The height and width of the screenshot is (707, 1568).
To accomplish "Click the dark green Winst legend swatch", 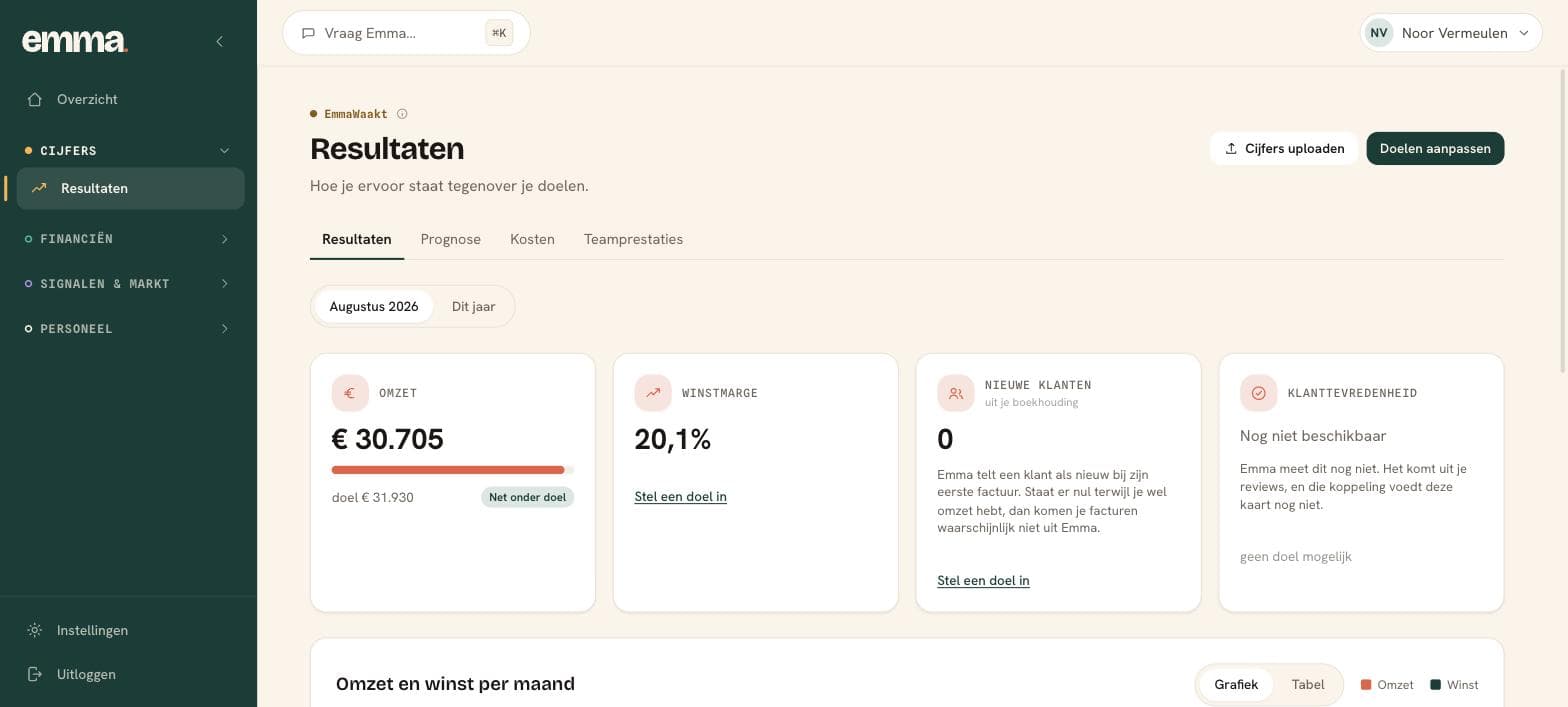I will (x=1435, y=685).
